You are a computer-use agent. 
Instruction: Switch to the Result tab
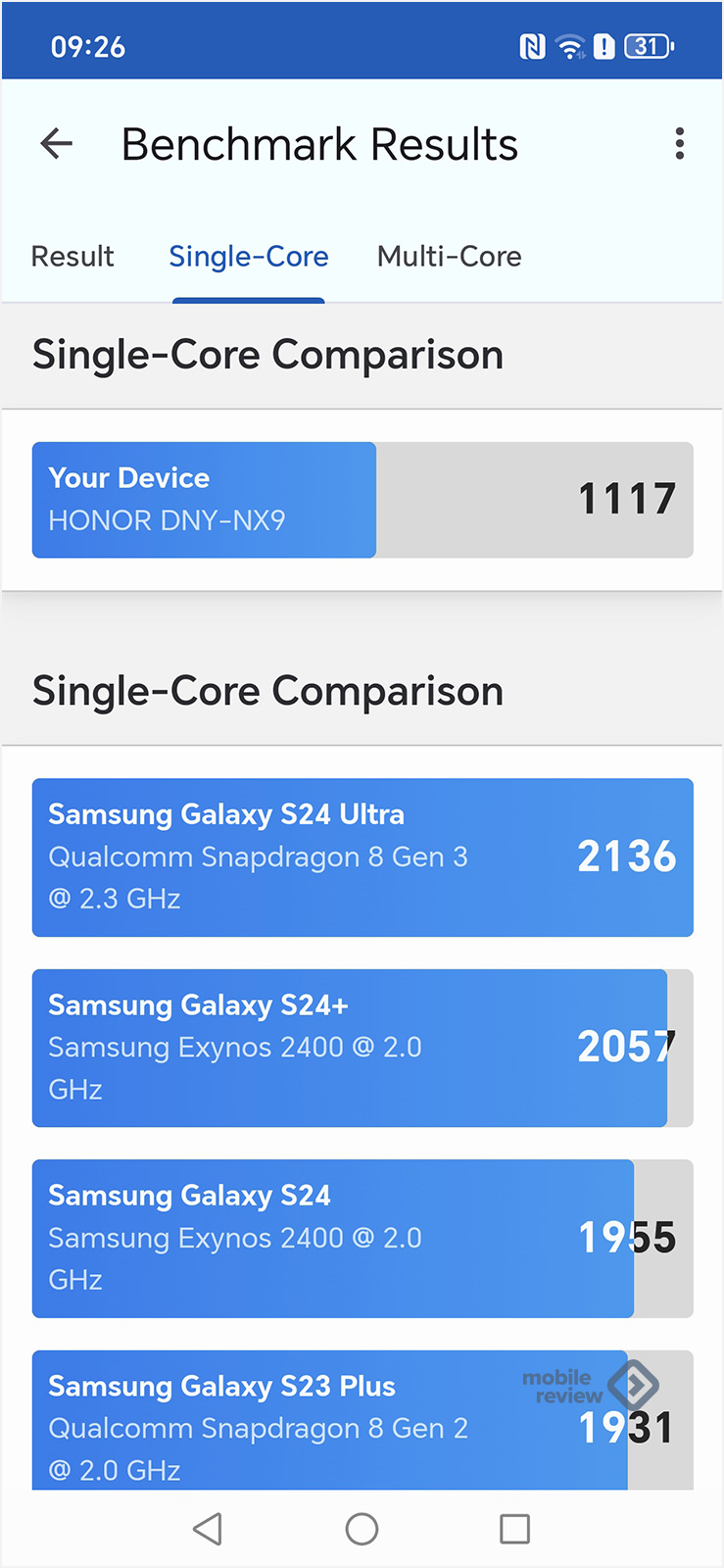point(72,257)
